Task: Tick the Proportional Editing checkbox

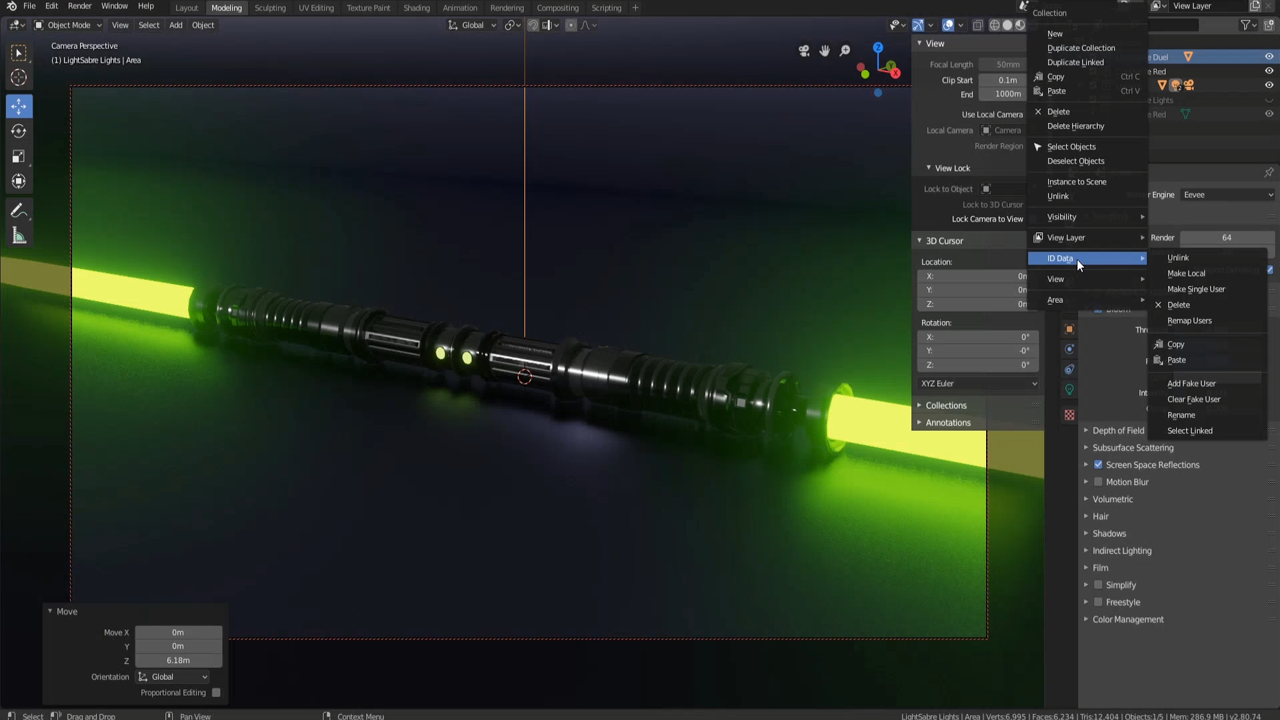Action: tap(216, 692)
